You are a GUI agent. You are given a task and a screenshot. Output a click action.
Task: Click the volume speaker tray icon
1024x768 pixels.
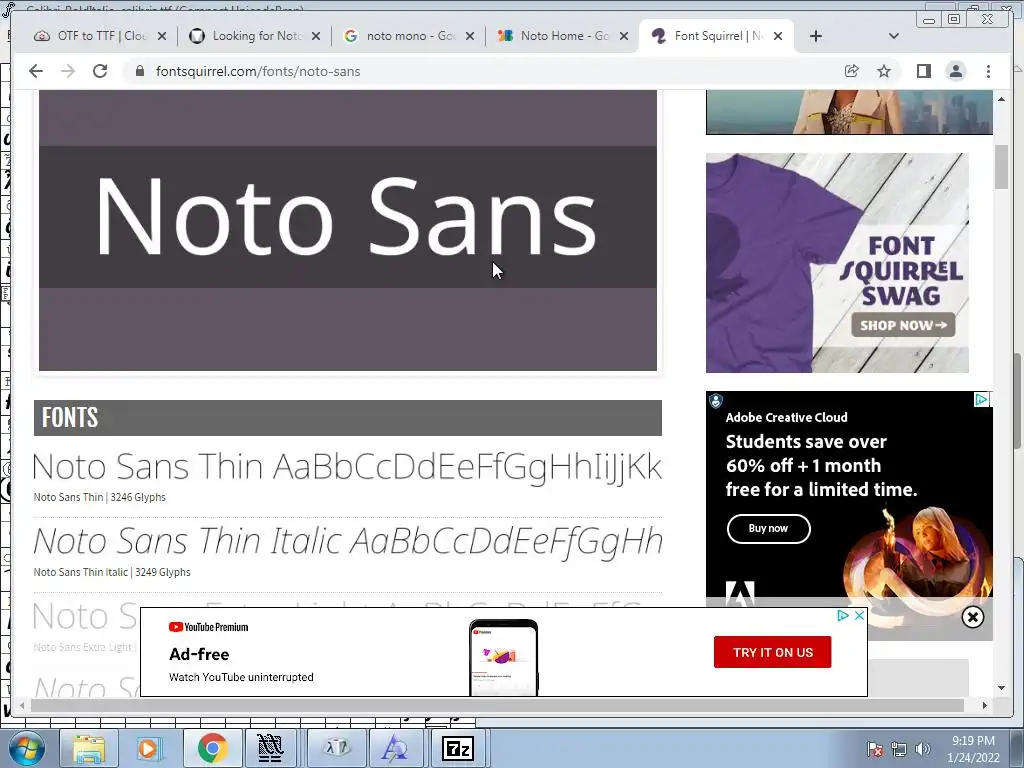[x=923, y=749]
